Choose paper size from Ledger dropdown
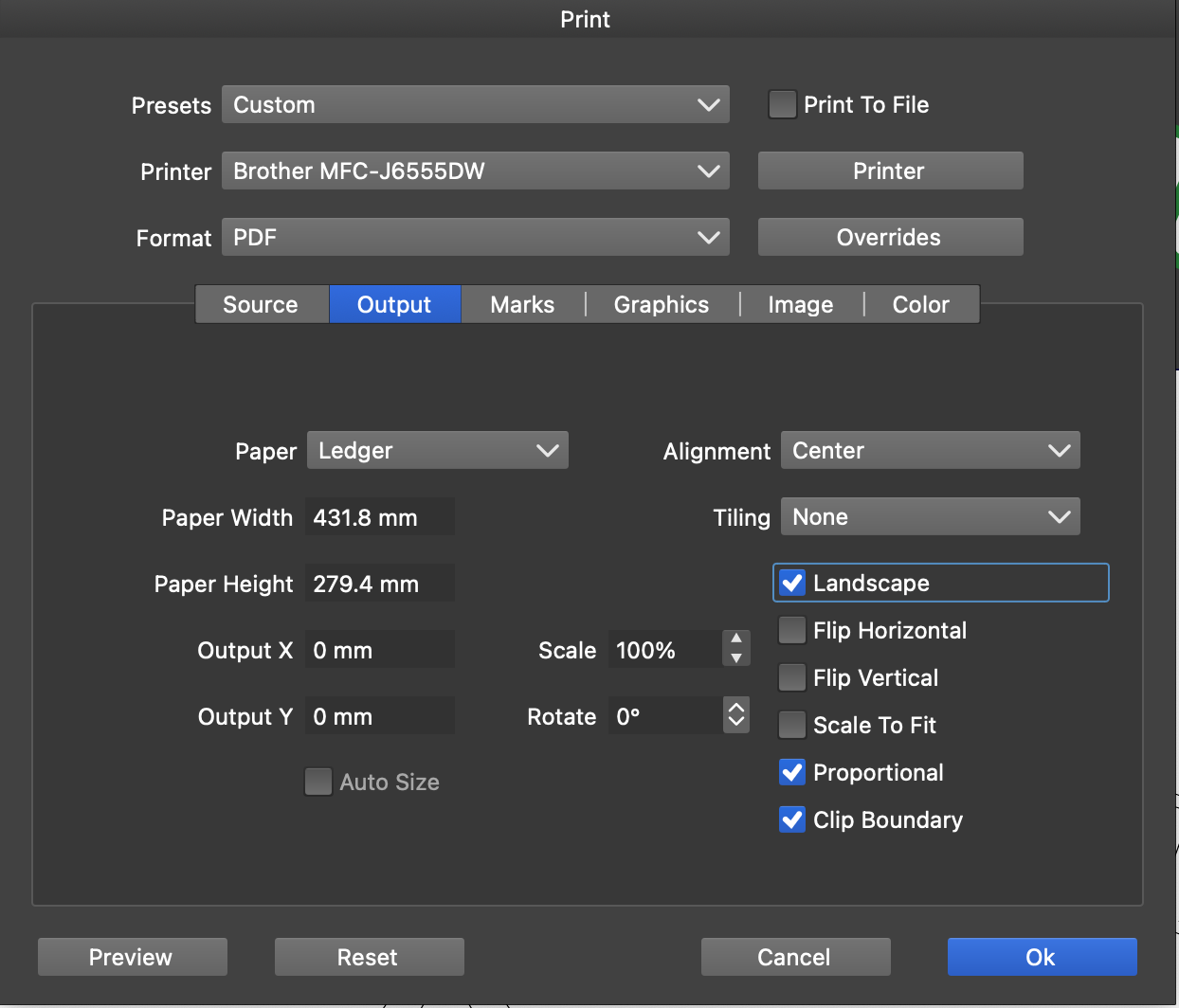The width and height of the screenshot is (1179, 1008). coord(437,451)
